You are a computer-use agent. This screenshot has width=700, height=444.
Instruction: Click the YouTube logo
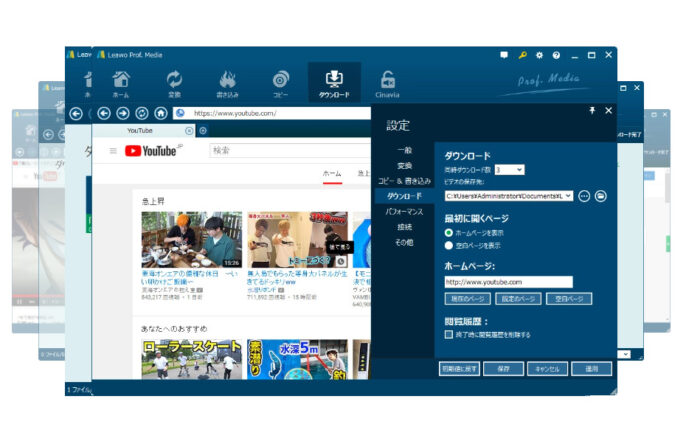tap(153, 151)
